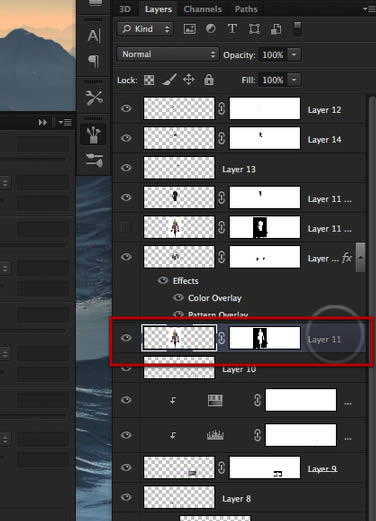Open the Opacity slider arrow
This screenshot has width=376, height=521.
point(294,54)
